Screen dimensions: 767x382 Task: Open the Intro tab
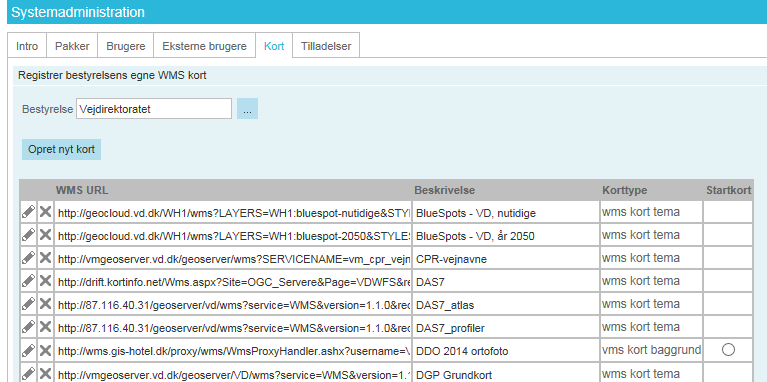click(27, 46)
